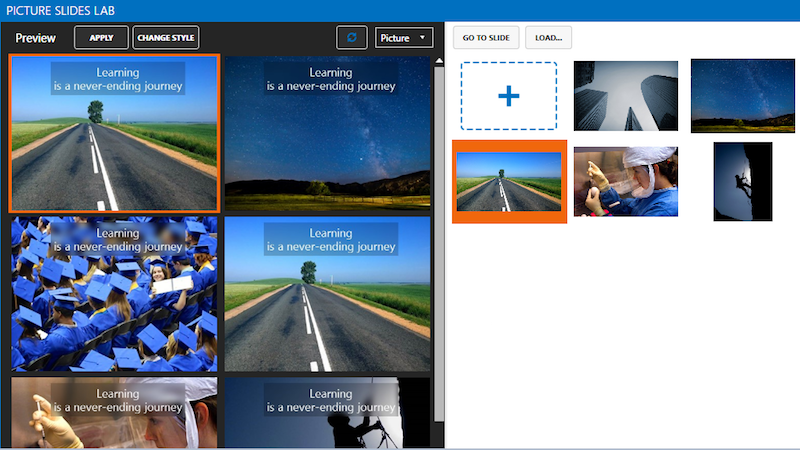Select the scientist preview at bottom left
800x450 pixels.
pyautogui.click(x=114, y=411)
